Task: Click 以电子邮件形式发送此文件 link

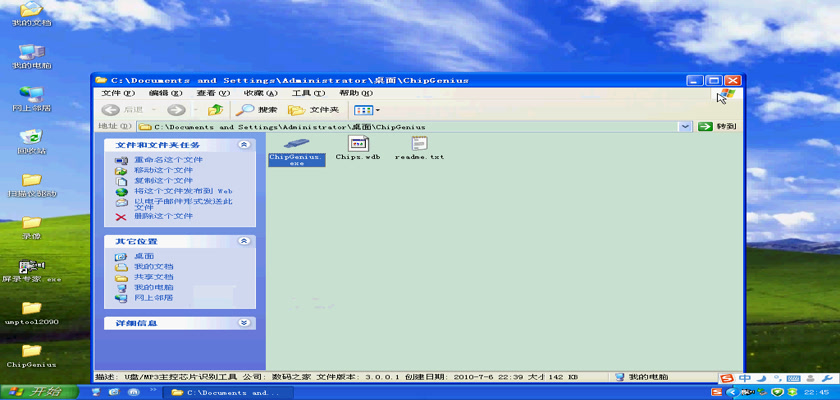Action: [183, 204]
